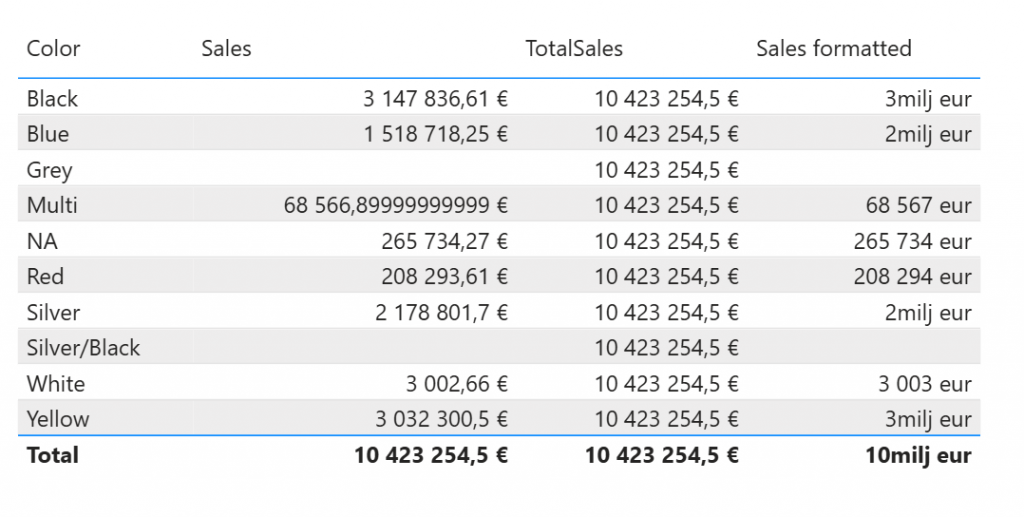This screenshot has height=517, width=1024.
Task: Click the Blue color cell
Action: pyautogui.click(x=48, y=134)
